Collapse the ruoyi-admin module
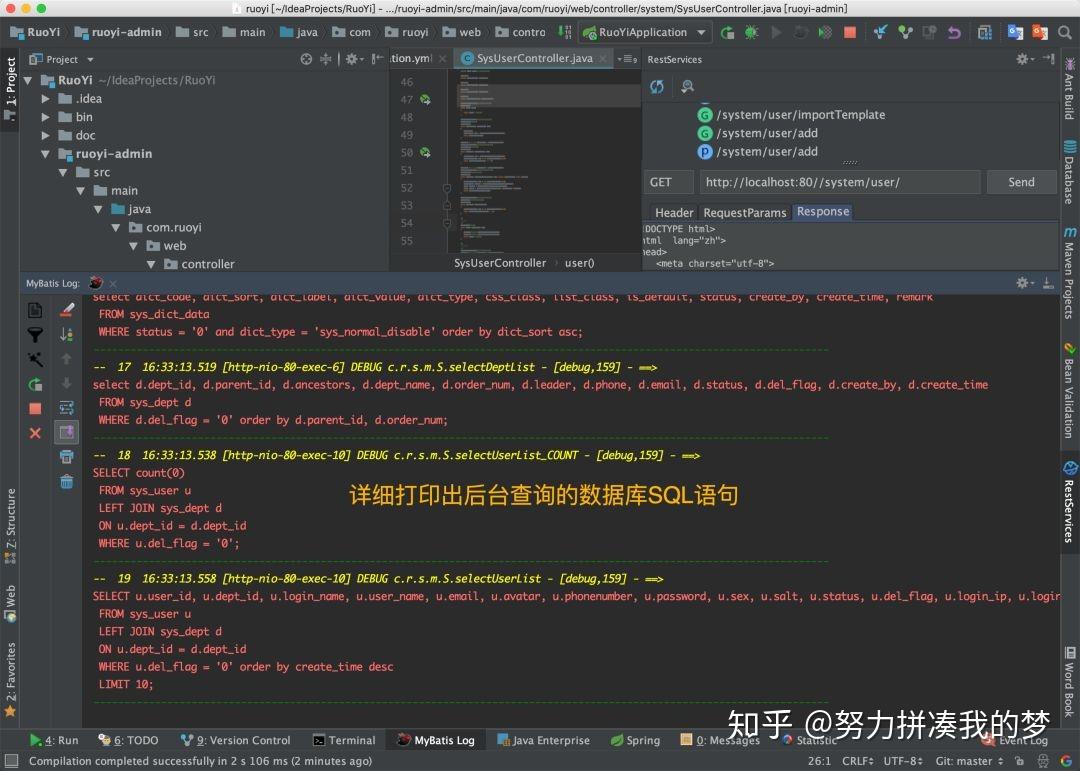The width and height of the screenshot is (1080, 771). tap(45, 154)
